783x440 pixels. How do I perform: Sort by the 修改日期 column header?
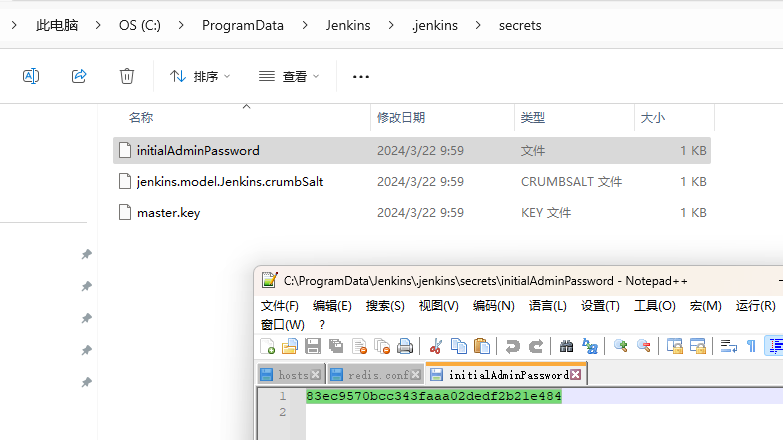pyautogui.click(x=400, y=117)
